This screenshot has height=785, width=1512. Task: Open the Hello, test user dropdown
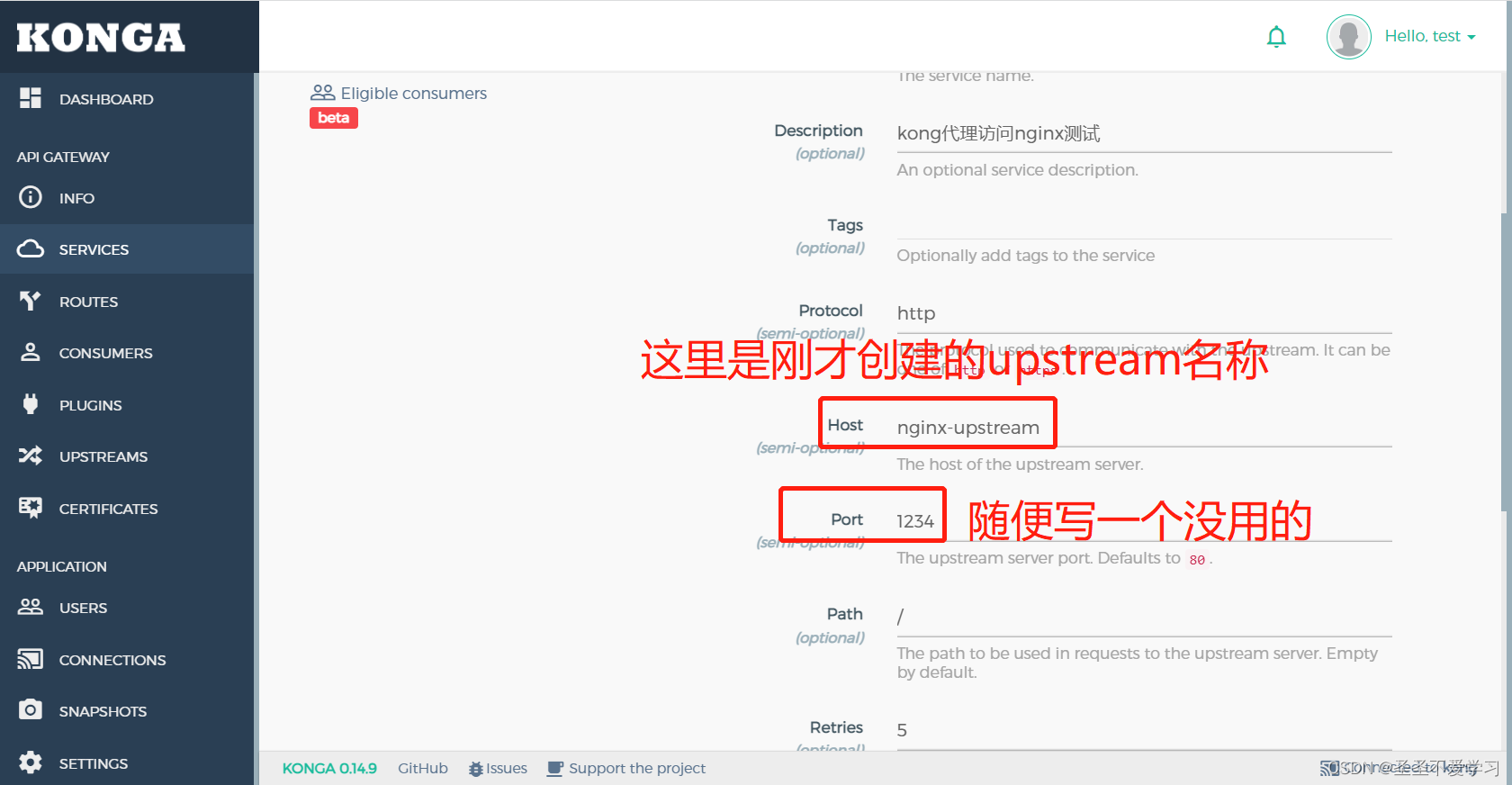click(1430, 36)
